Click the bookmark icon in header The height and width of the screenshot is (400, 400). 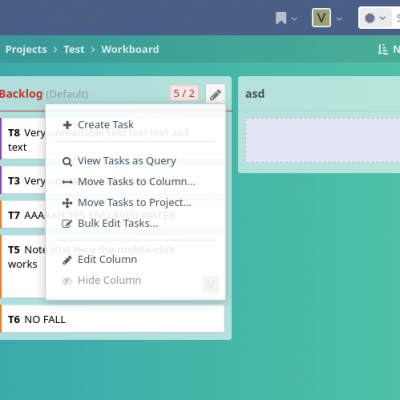(x=281, y=18)
